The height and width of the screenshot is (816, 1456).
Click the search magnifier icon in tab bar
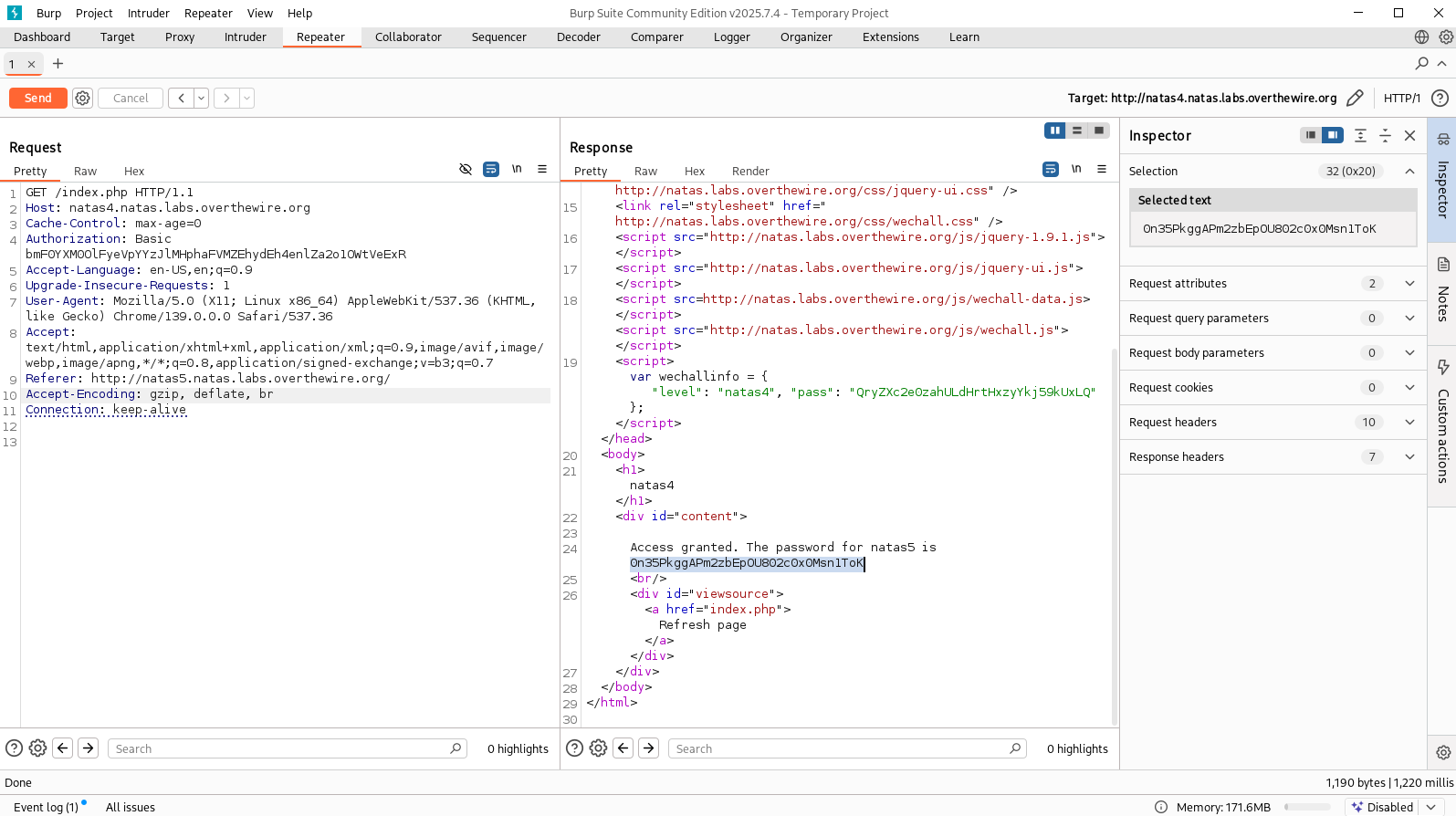[x=1421, y=64]
